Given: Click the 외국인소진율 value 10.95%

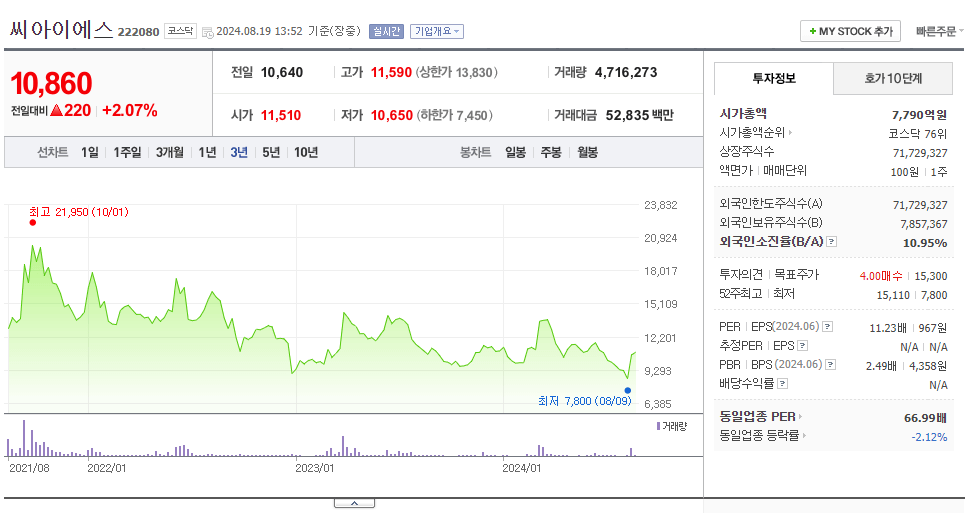Looking at the screenshot, I should [925, 243].
